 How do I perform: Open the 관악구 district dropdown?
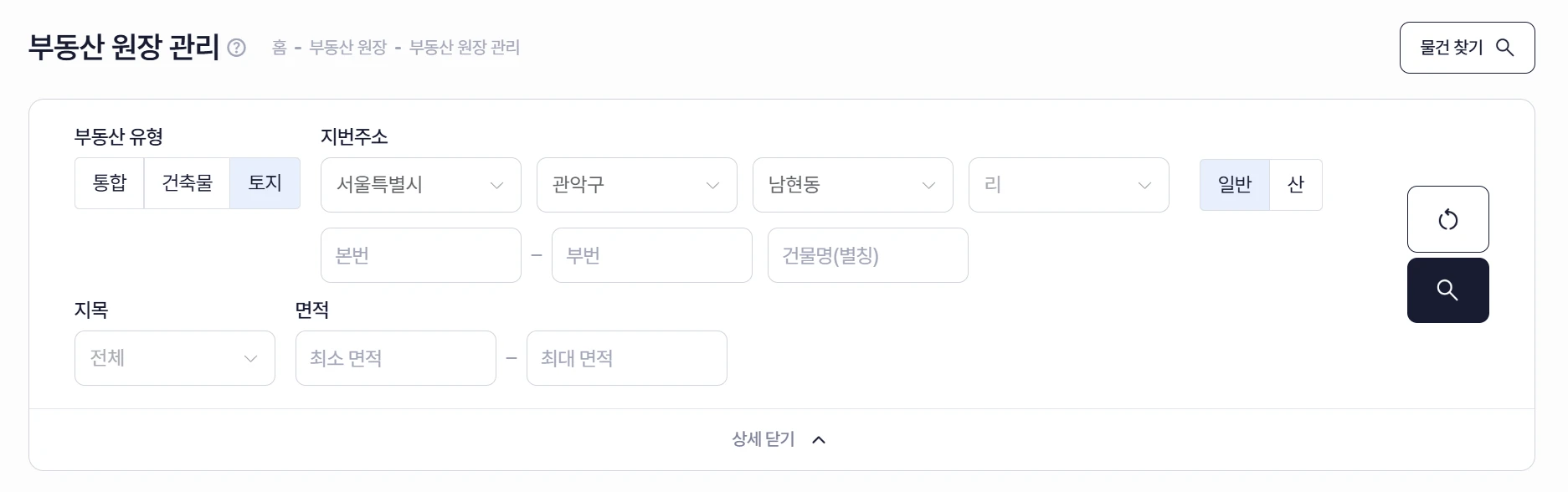(637, 185)
